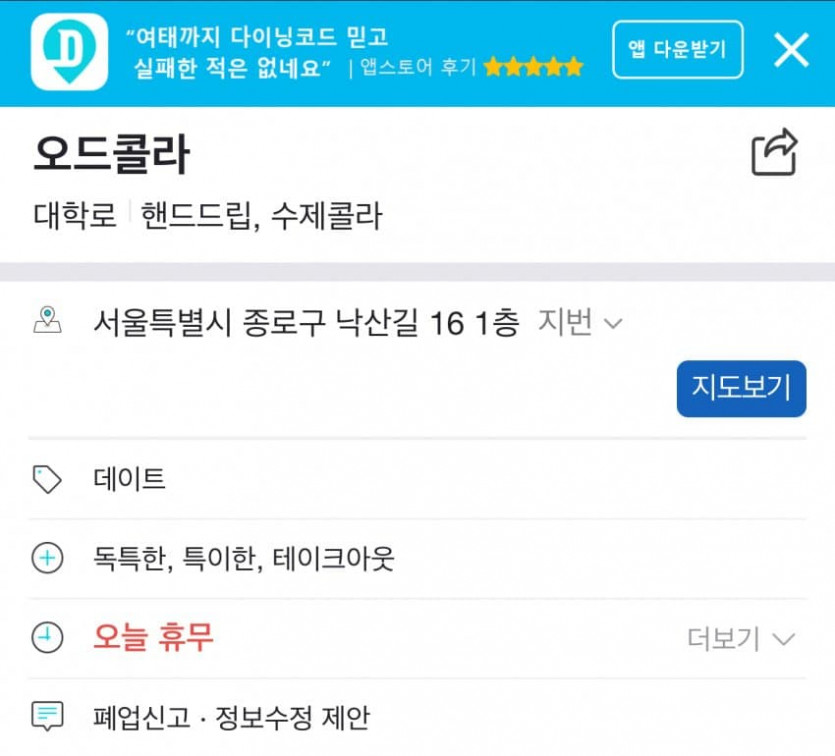This screenshot has width=835, height=756.
Task: Open the map with 지도보기 button
Action: 741,388
